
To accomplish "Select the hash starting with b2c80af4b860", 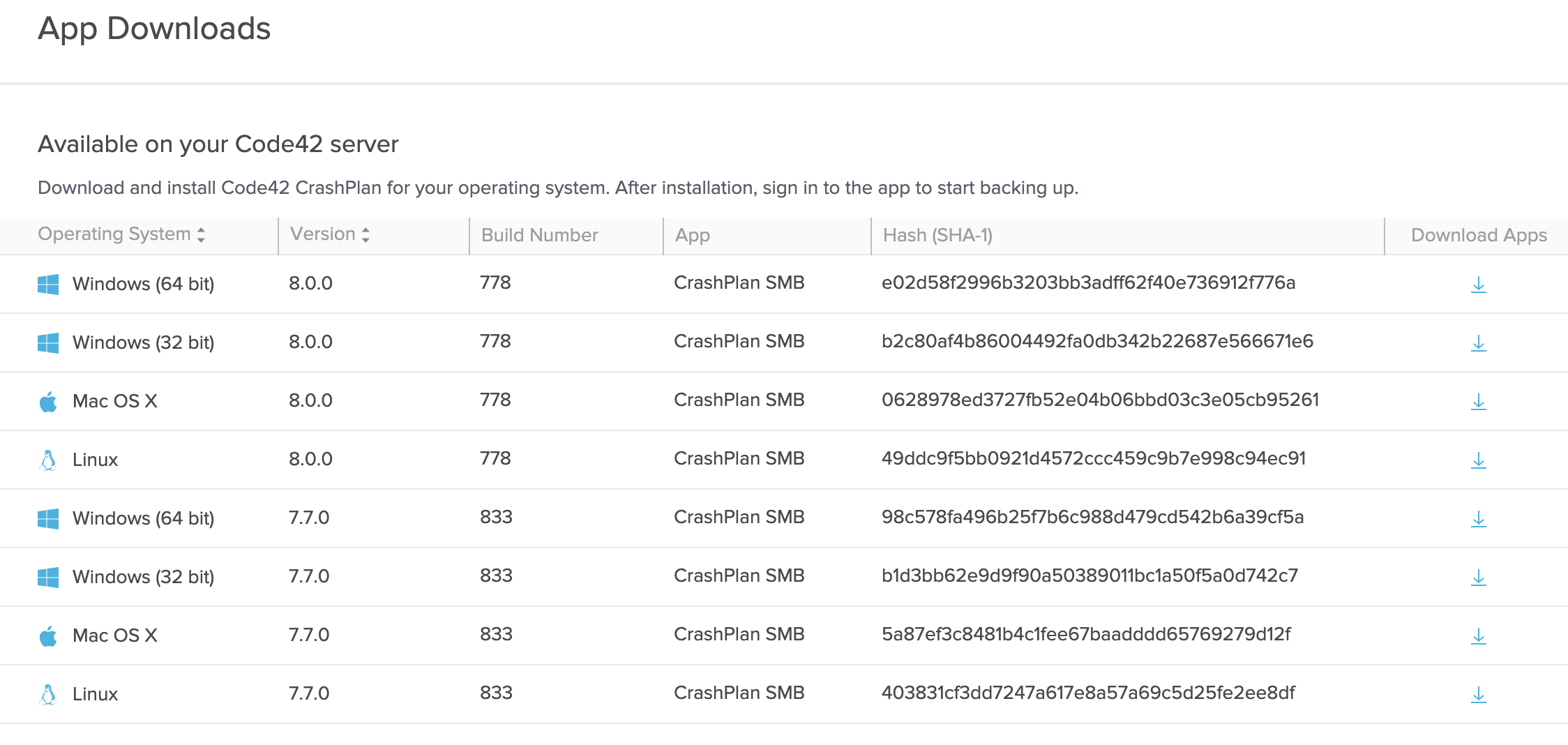I will pos(1097,341).
